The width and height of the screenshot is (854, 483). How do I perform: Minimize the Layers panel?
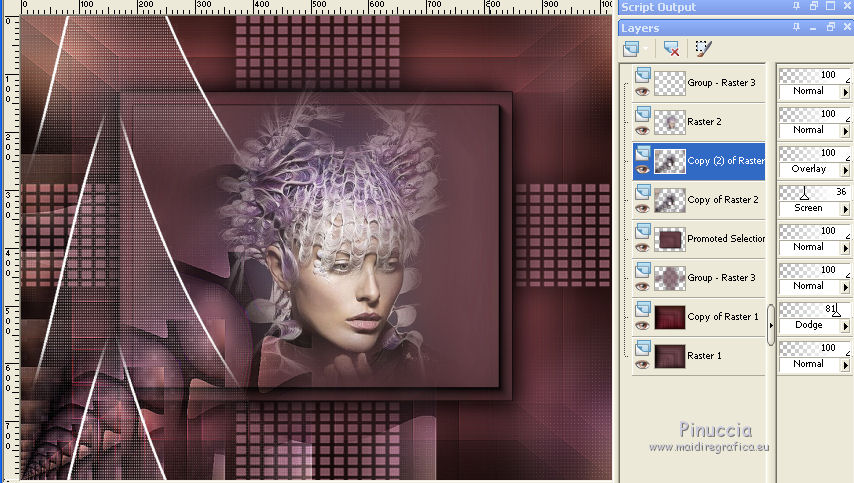[x=813, y=27]
